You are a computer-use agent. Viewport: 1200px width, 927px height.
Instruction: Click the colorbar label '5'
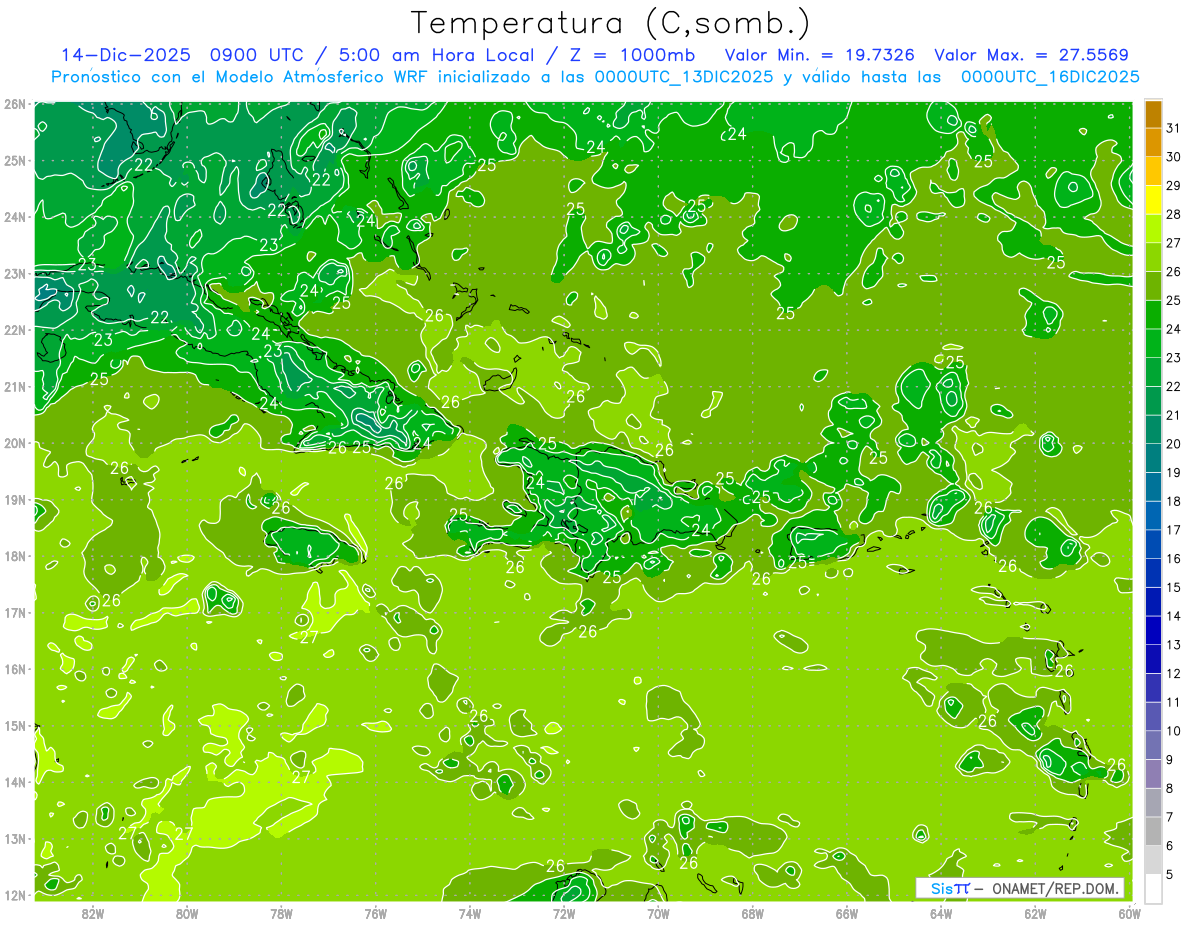1170,875
